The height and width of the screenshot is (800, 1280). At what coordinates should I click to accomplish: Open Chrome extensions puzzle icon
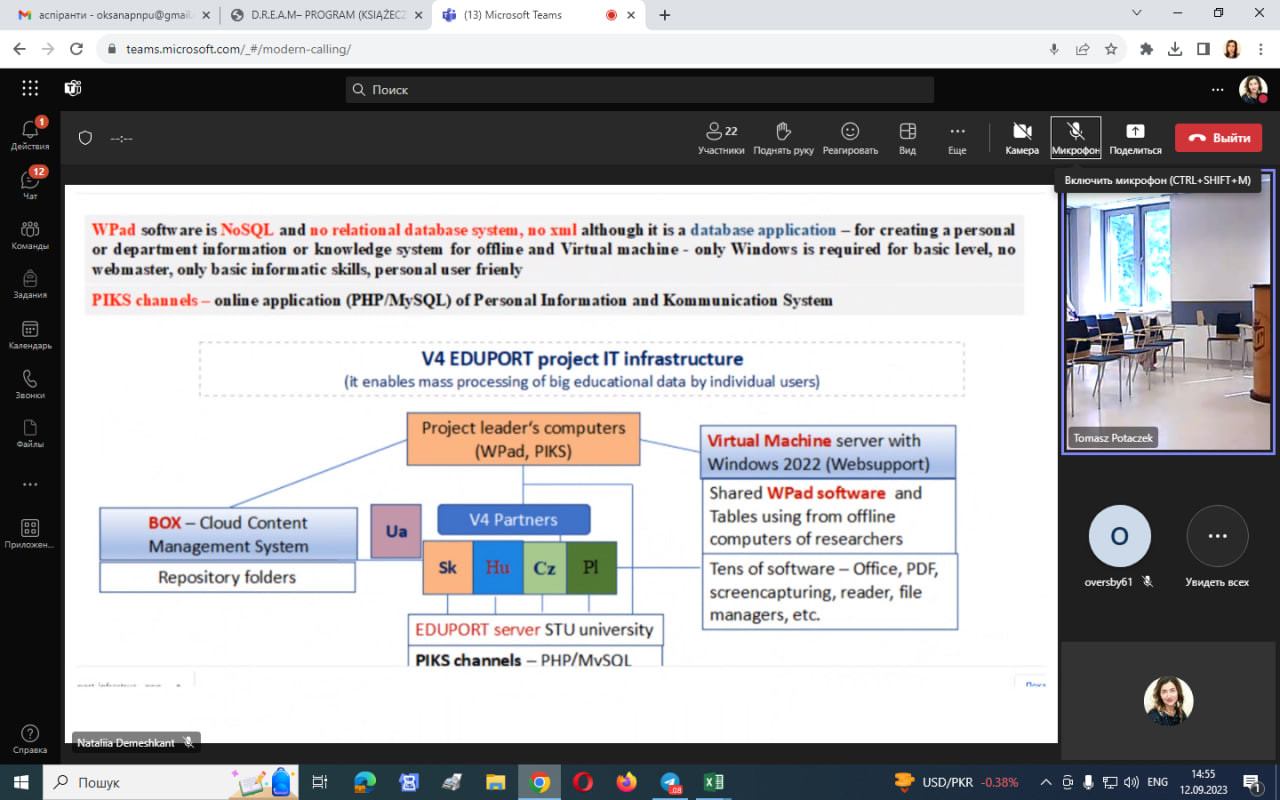(x=1147, y=49)
